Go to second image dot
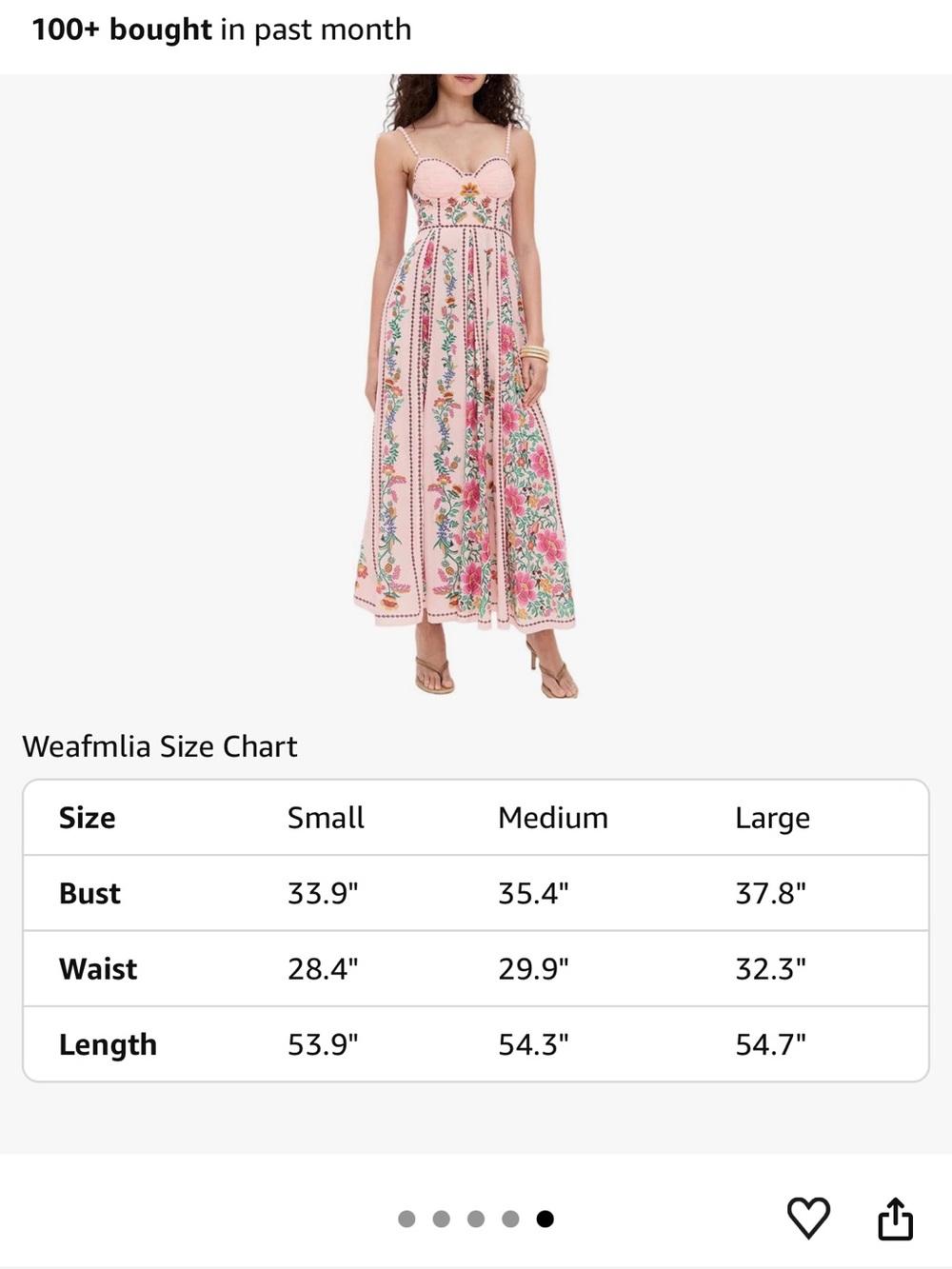Viewport: 952px width, 1269px height. 441,1219
